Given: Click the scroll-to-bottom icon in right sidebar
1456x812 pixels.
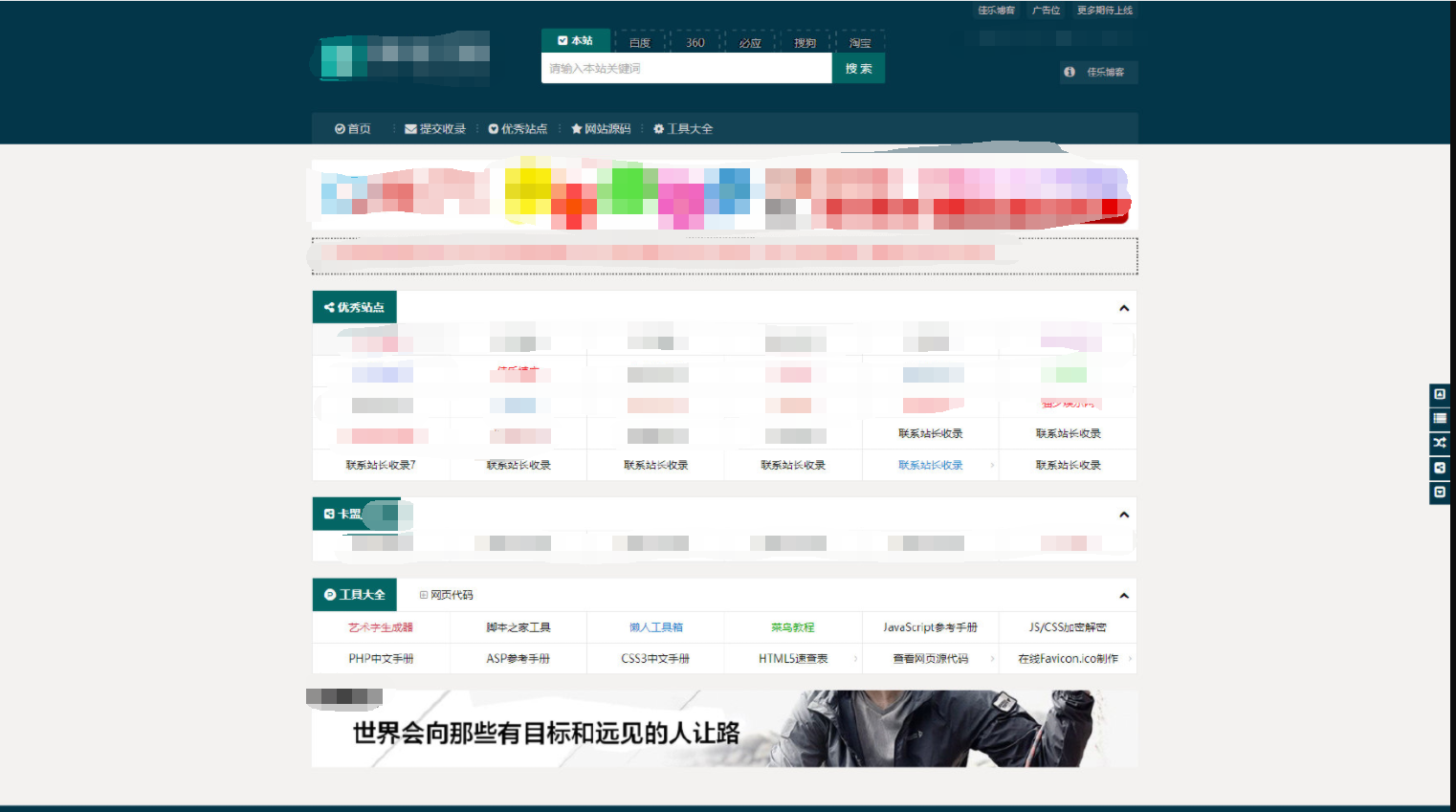Looking at the screenshot, I should coord(1440,492).
